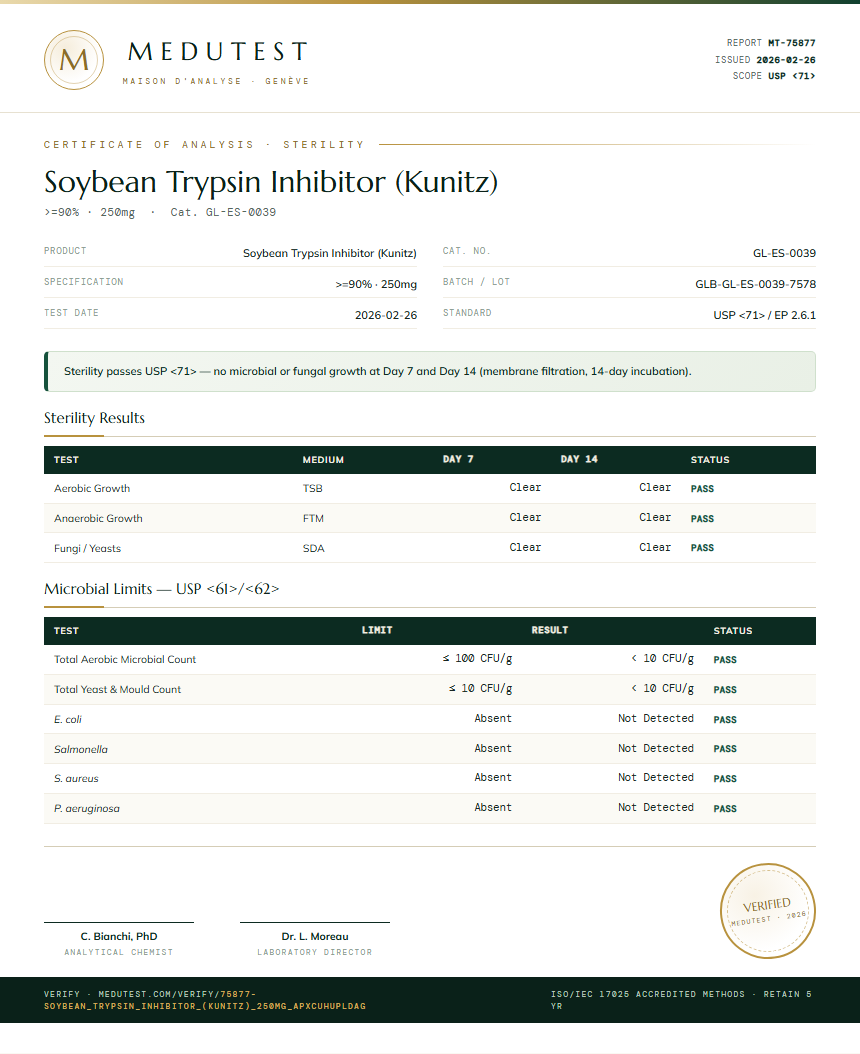Click the Laboratory Director title
The image size is (860, 1054).
pyautogui.click(x=315, y=952)
